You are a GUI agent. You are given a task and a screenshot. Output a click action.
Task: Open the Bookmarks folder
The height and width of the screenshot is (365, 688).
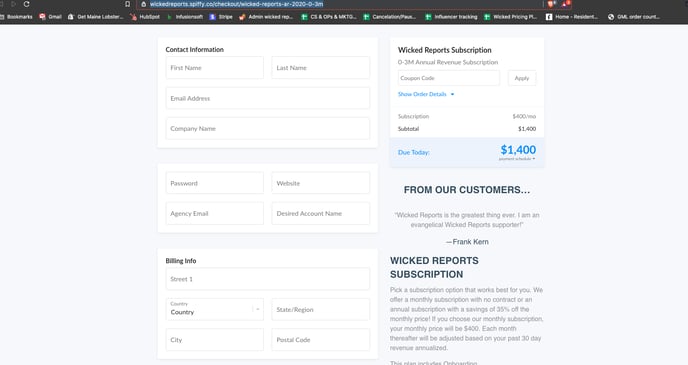click(16, 17)
